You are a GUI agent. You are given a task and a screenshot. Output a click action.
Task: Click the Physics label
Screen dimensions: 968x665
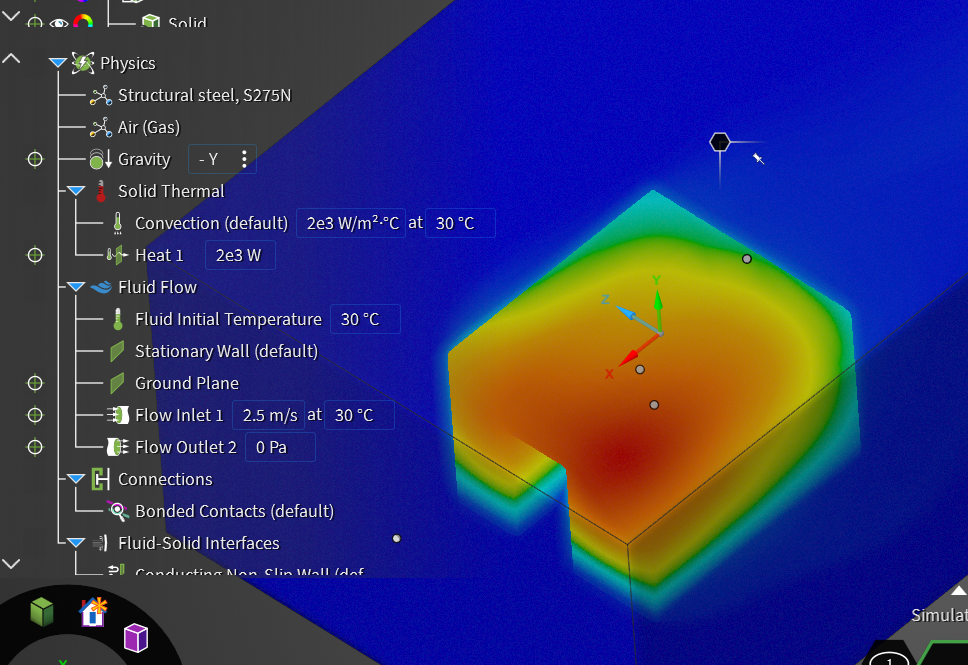click(128, 63)
